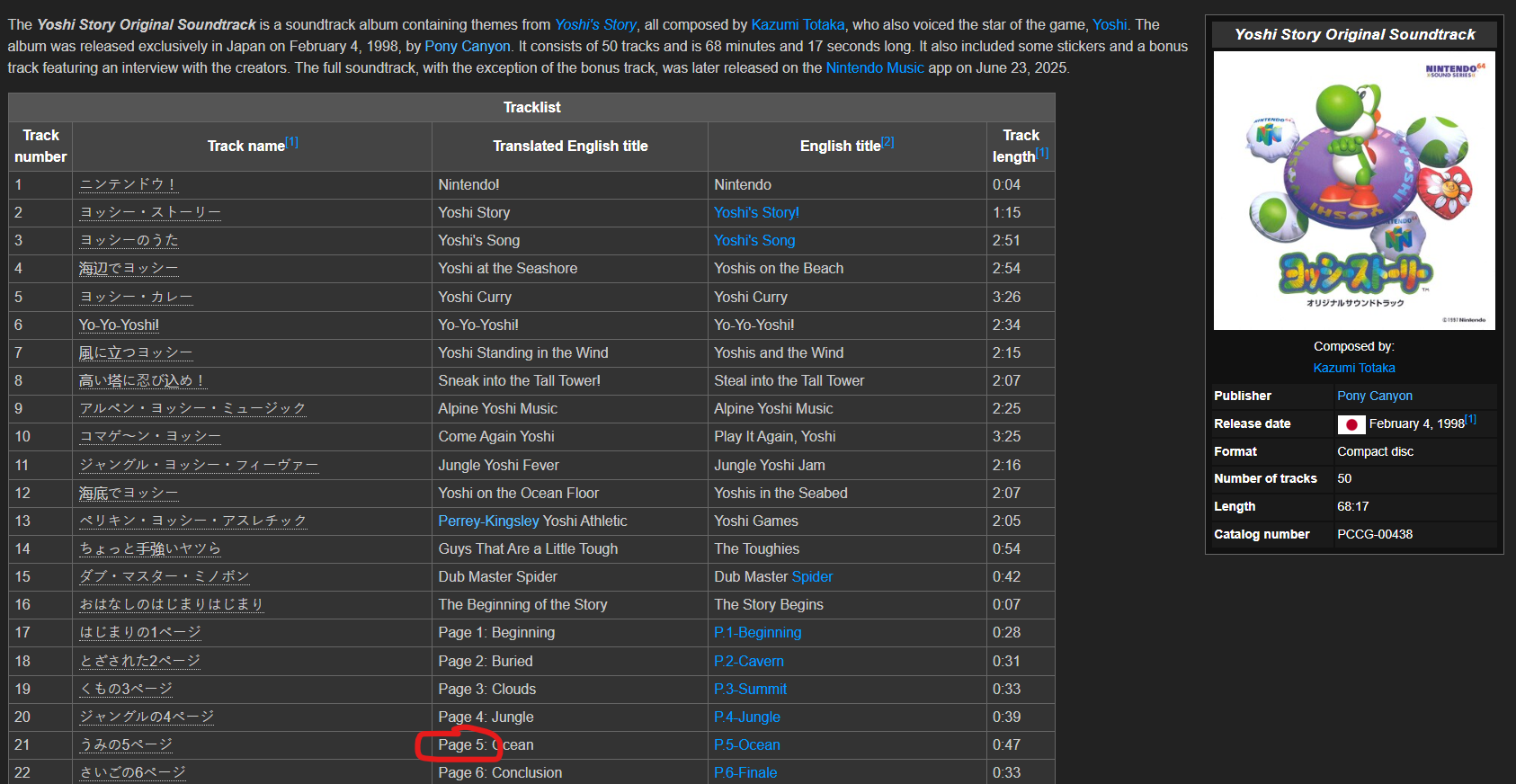The width and height of the screenshot is (1516, 784).
Task: Open the Yoshi's Story link in intro
Action: [x=595, y=24]
